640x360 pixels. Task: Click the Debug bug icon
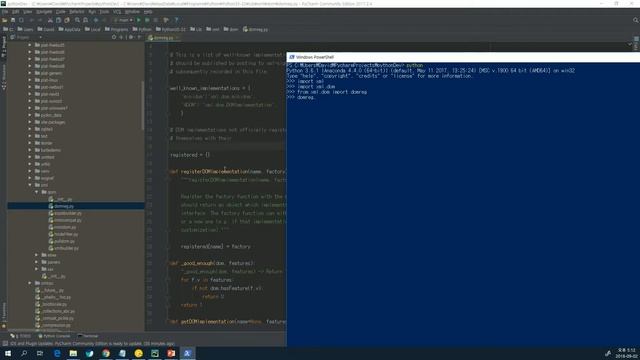[x=147, y=20]
